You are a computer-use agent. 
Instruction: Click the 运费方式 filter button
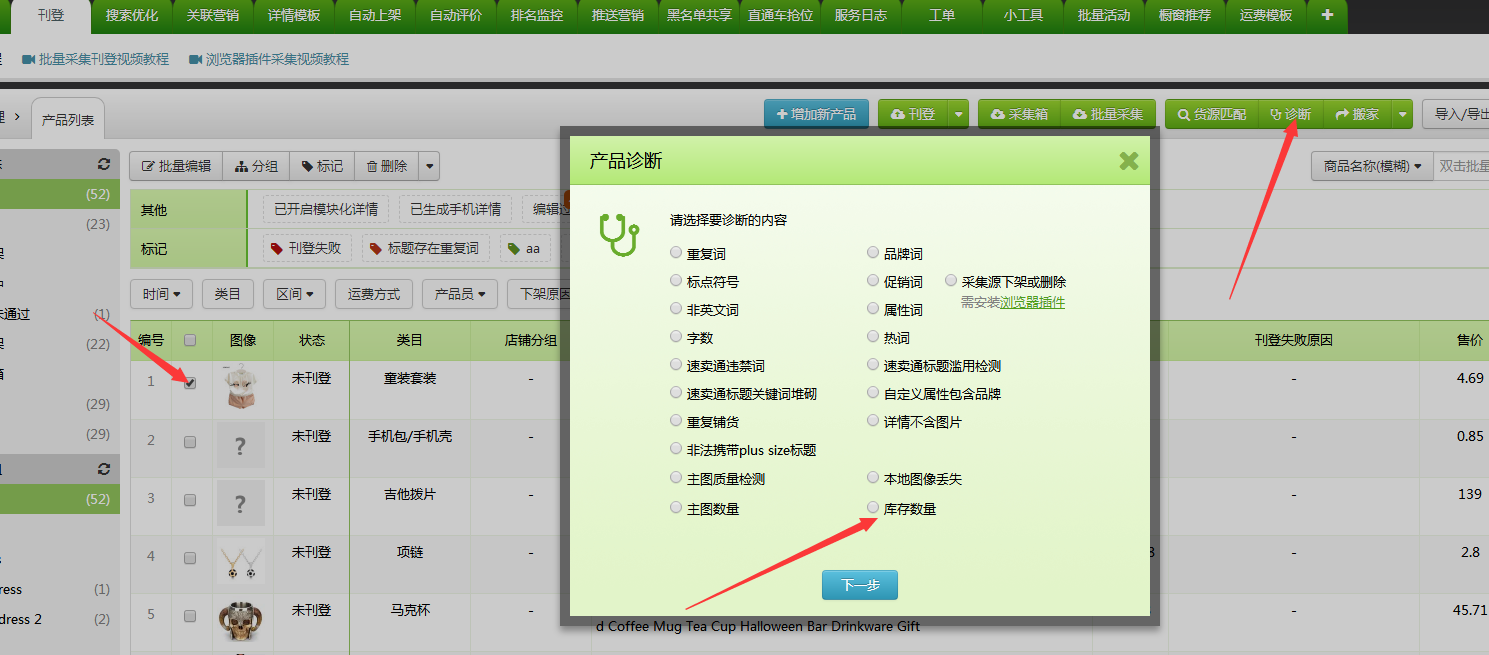(373, 294)
